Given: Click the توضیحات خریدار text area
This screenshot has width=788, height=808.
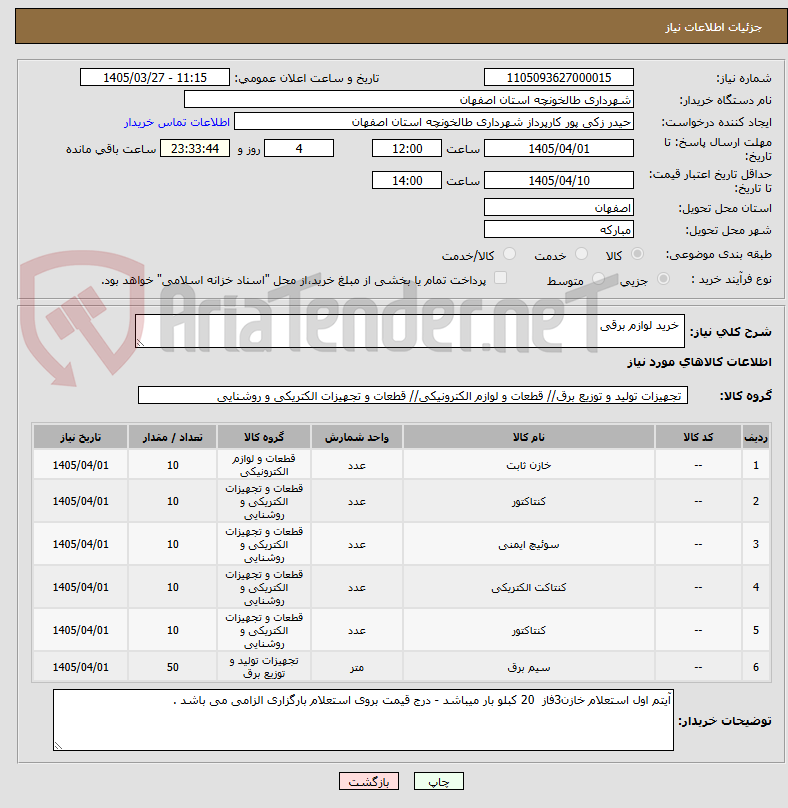Looking at the screenshot, I should (363, 720).
